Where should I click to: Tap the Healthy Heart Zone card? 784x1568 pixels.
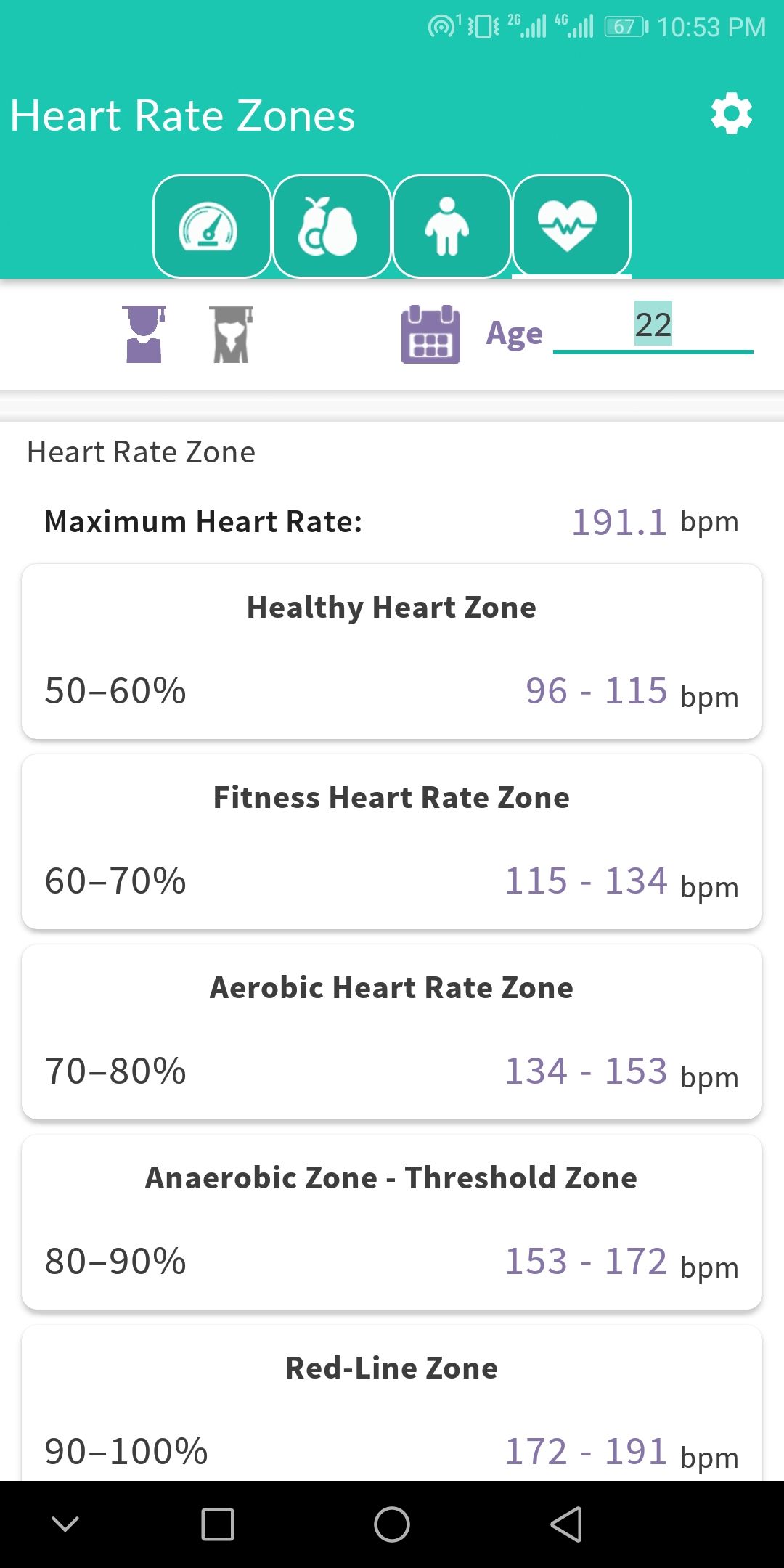pos(392,651)
